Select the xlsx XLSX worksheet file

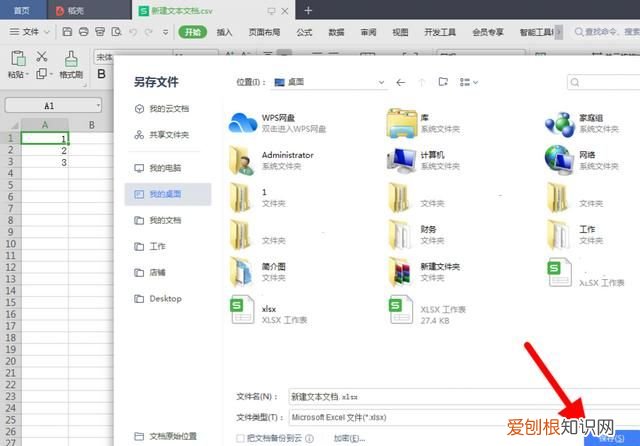click(269, 311)
